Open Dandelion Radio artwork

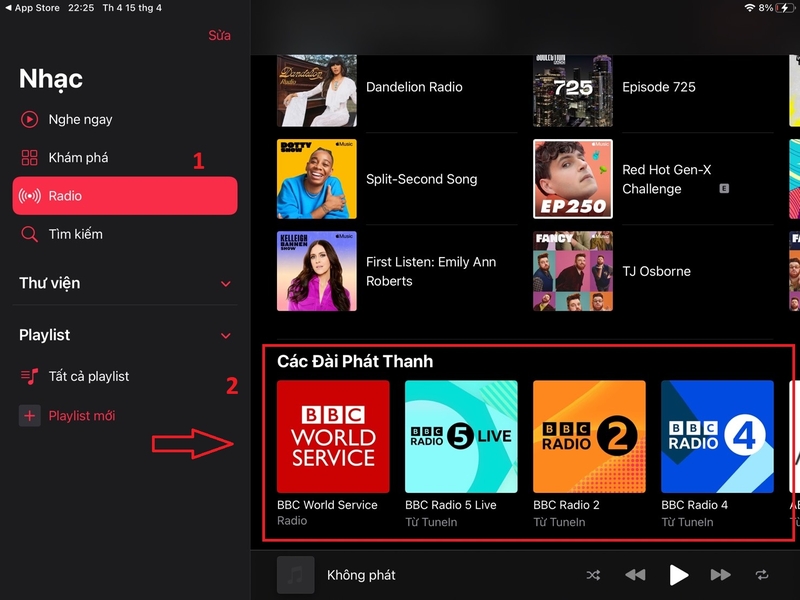[317, 90]
